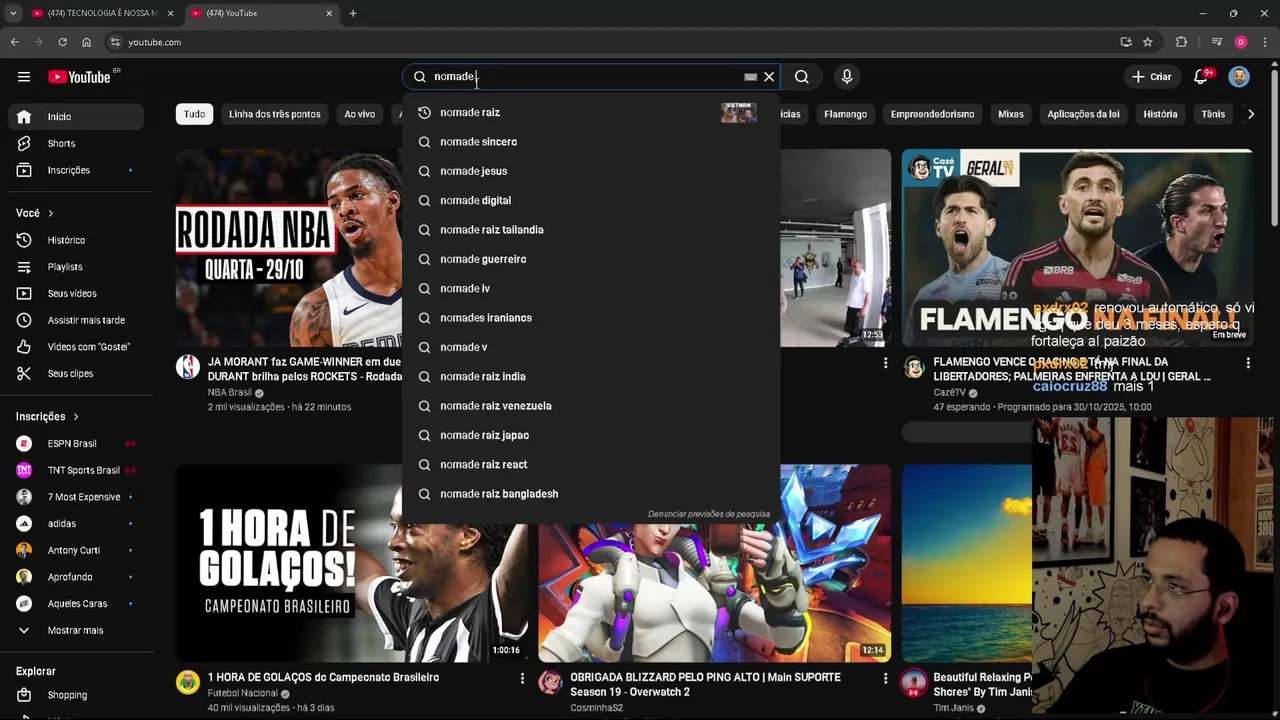Select the Empreendedorismo chip
The width and height of the screenshot is (1280, 720).
tap(932, 114)
